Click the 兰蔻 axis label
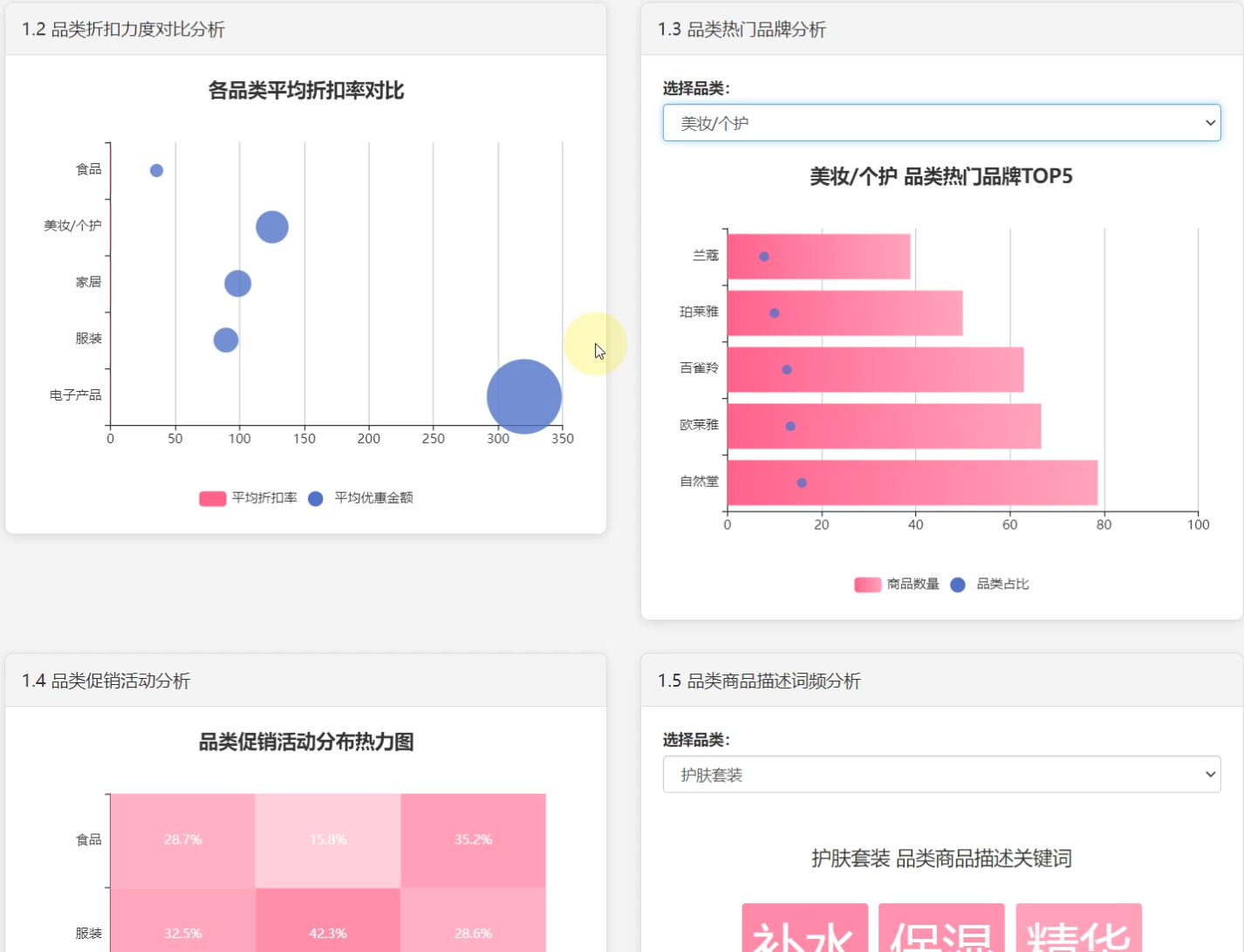 (706, 256)
